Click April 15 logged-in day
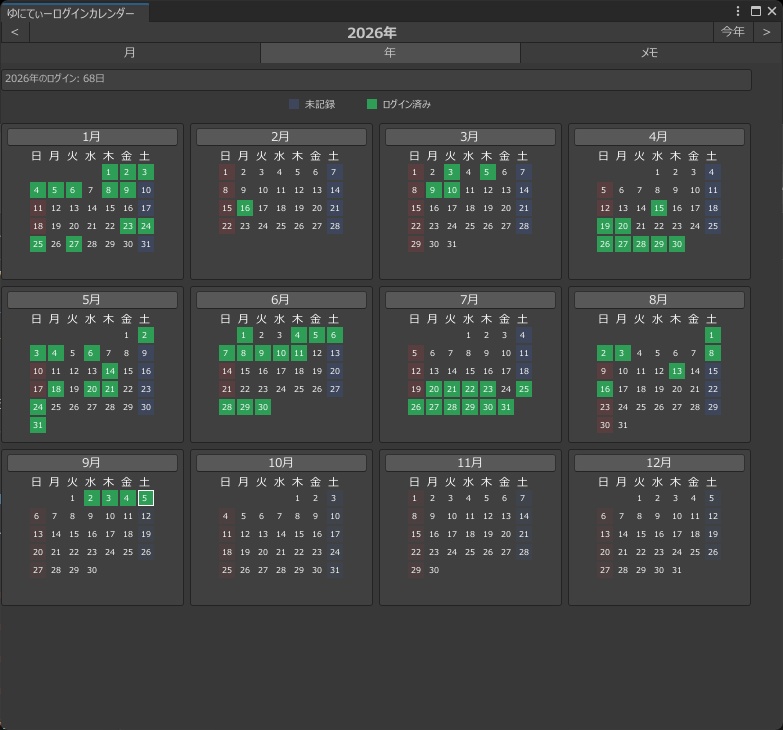This screenshot has height=730, width=783. tap(659, 208)
